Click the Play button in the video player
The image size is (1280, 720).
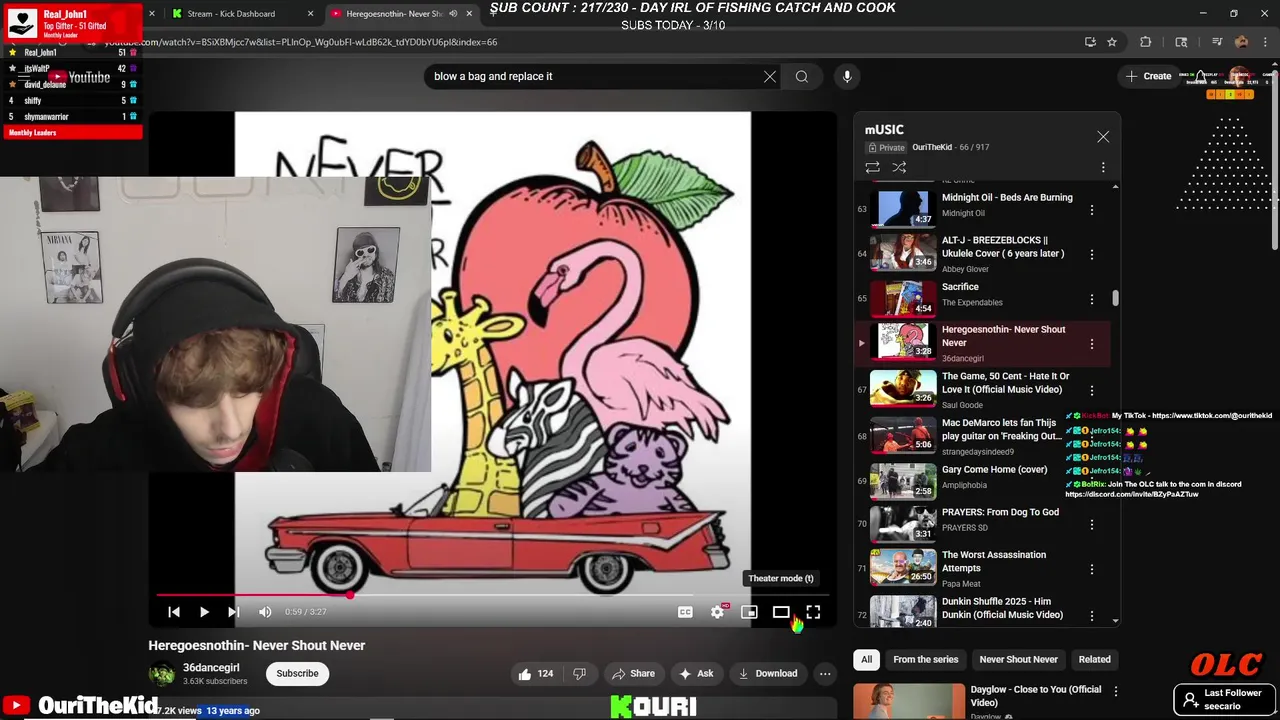coord(204,612)
